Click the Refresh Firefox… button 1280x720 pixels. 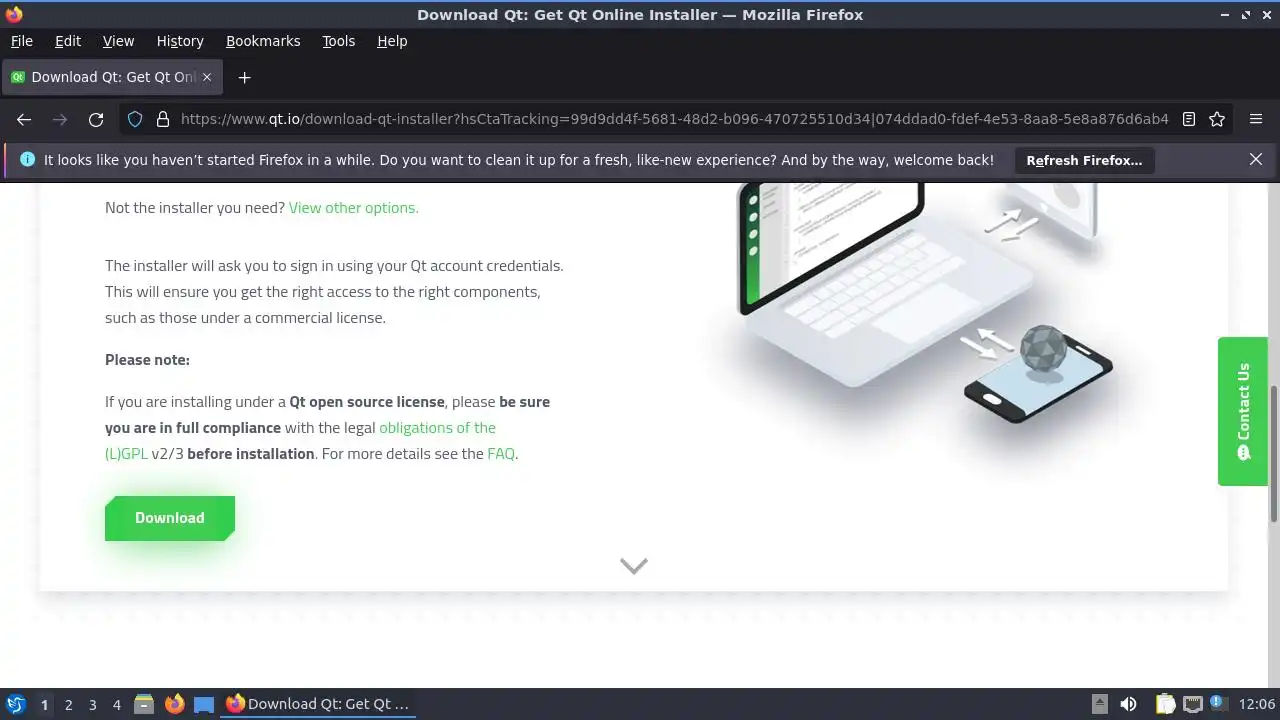pos(1084,160)
